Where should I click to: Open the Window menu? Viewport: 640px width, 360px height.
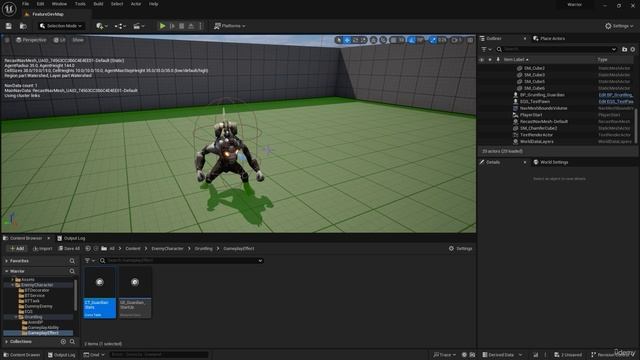pyautogui.click(x=59, y=4)
